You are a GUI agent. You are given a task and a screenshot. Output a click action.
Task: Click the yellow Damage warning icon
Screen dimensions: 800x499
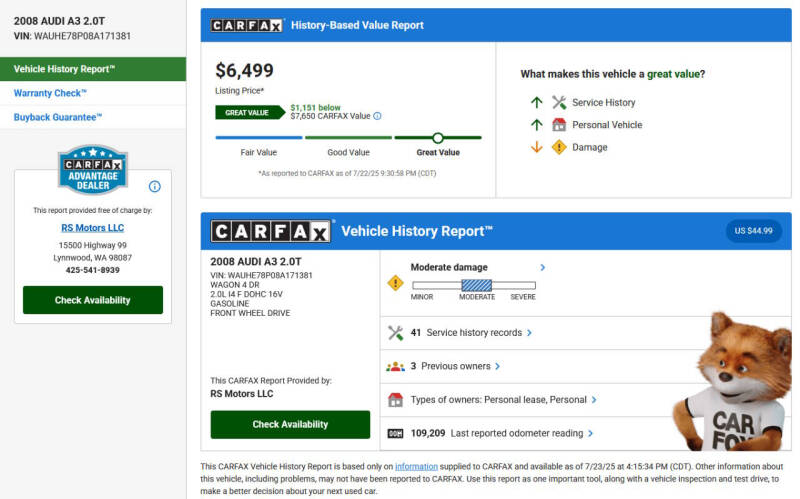[x=559, y=147]
